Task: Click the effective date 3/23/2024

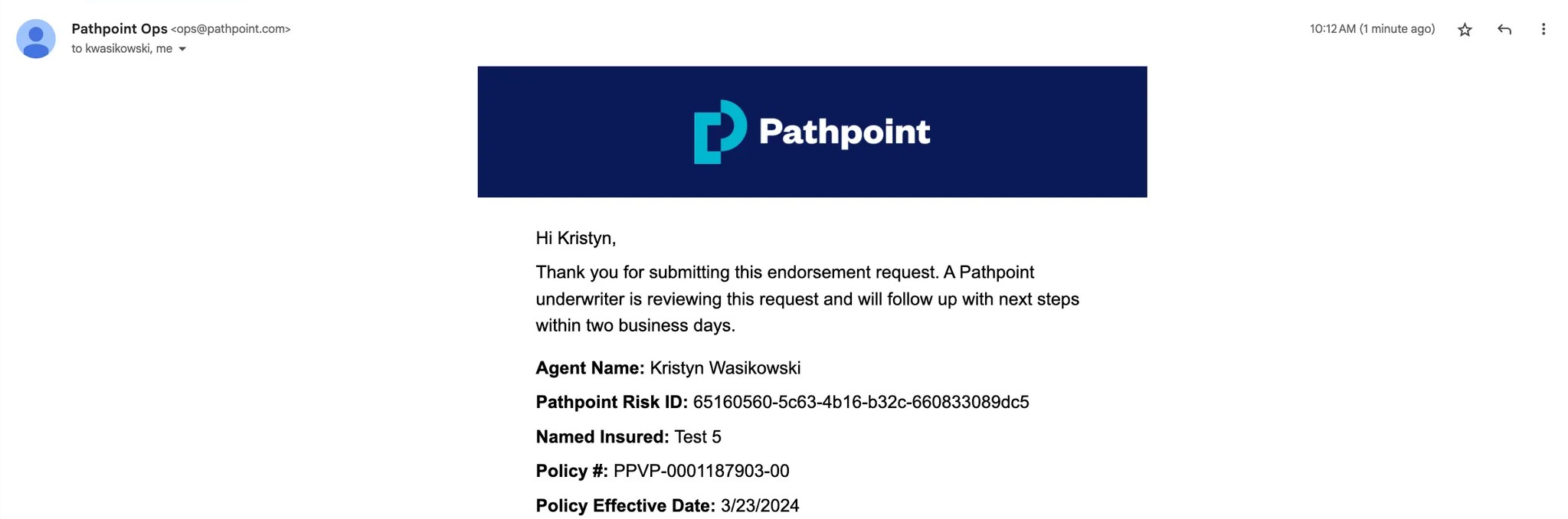Action: (x=759, y=506)
